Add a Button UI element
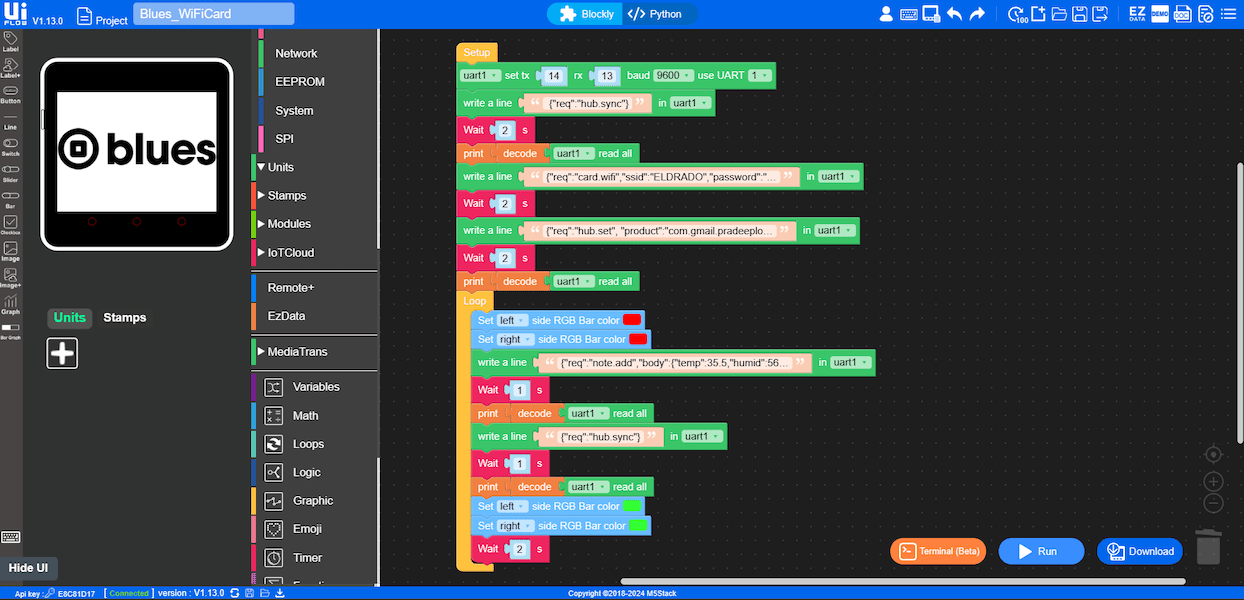Screen dimensions: 1244x600 (10, 93)
